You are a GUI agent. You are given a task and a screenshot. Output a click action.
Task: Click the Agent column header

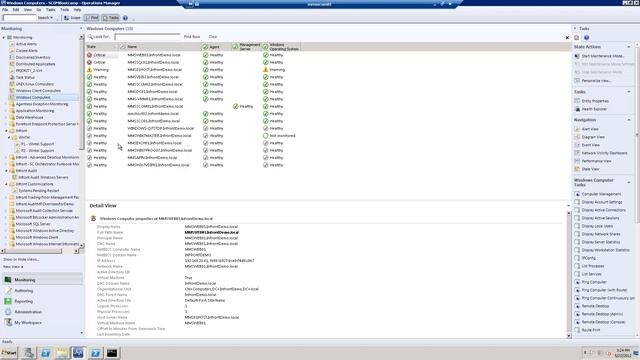pyautogui.click(x=216, y=47)
